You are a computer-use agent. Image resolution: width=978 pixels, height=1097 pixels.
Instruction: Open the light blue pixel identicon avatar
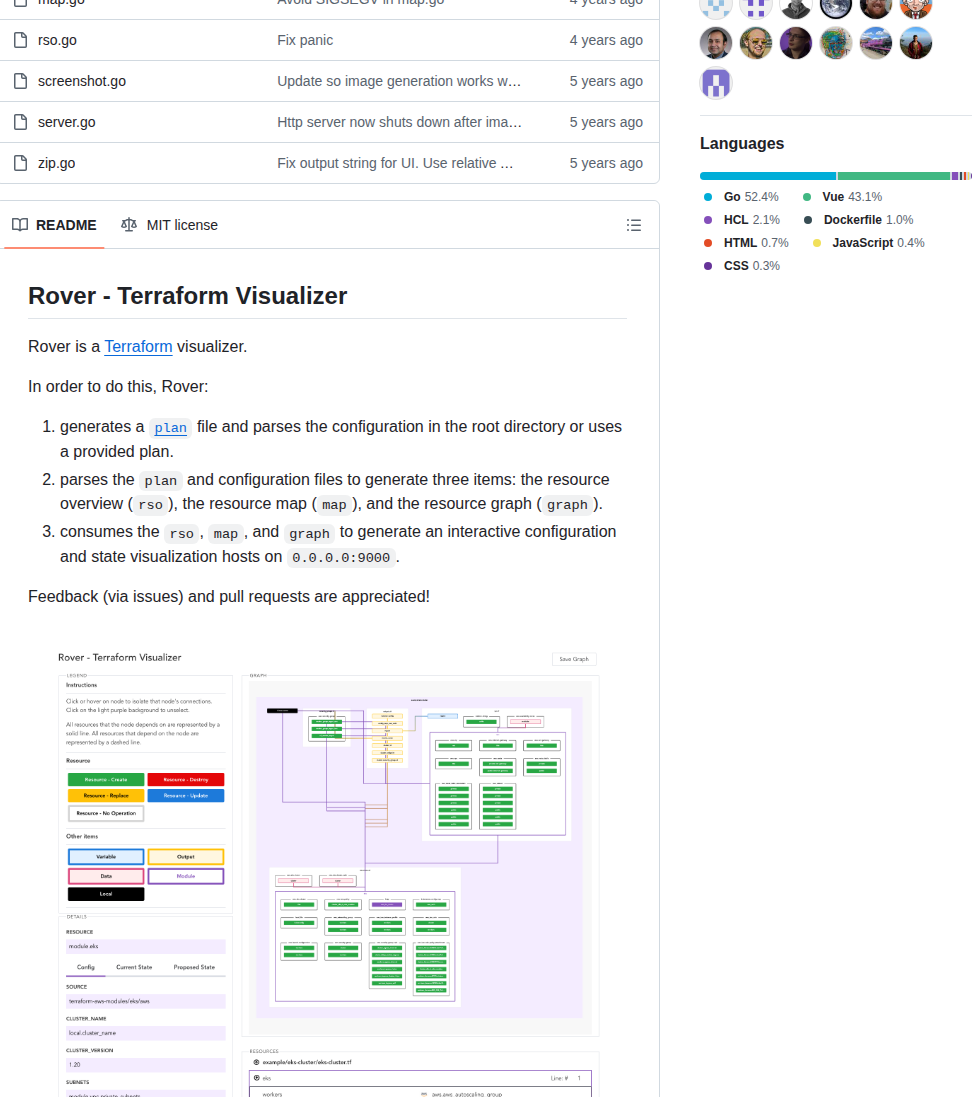pos(716,7)
